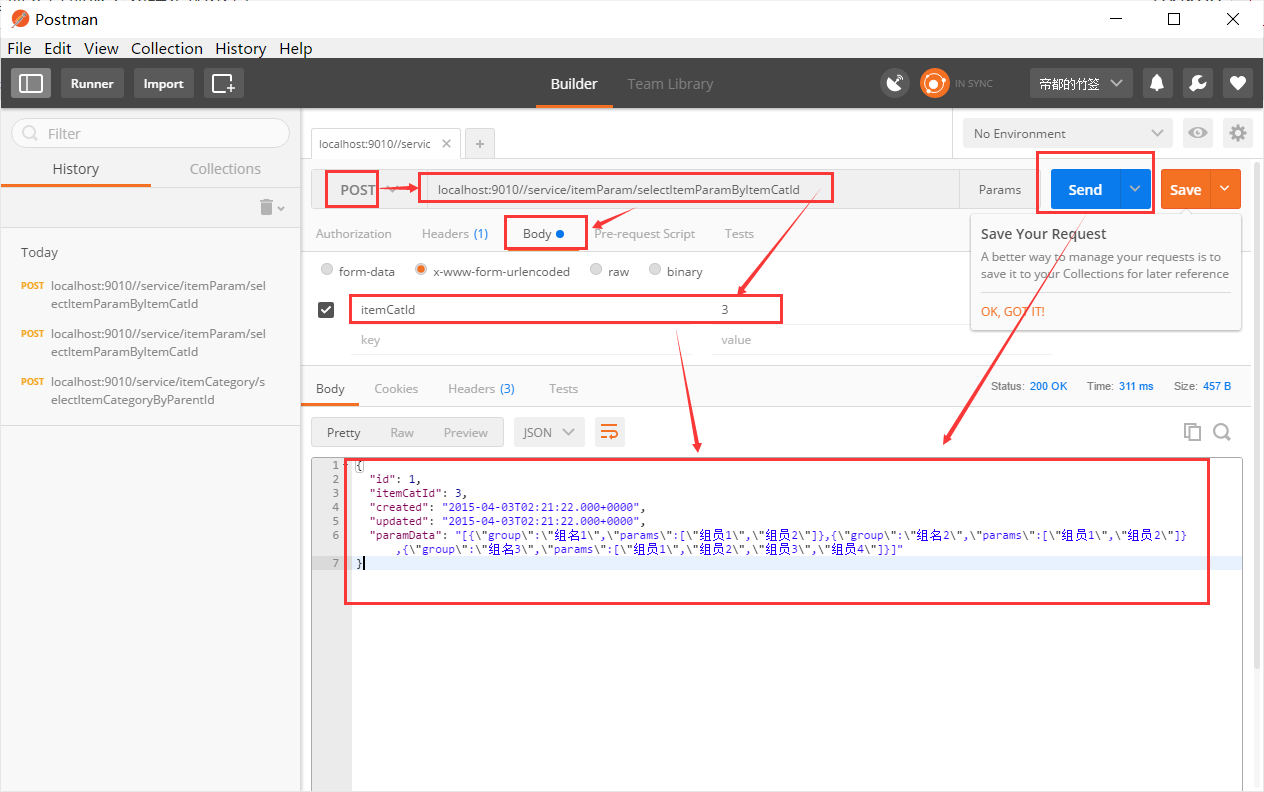Click the search magnifier in the Filter box
The width and height of the screenshot is (1264, 792).
30,134
